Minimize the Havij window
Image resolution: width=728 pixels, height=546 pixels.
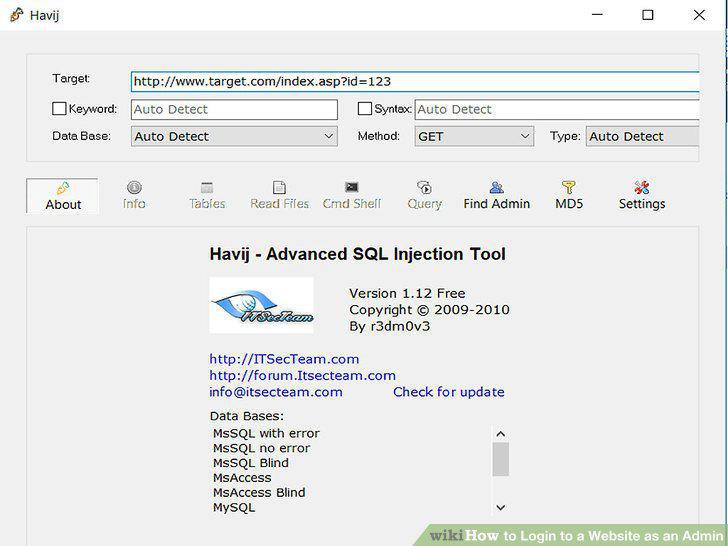[x=597, y=15]
